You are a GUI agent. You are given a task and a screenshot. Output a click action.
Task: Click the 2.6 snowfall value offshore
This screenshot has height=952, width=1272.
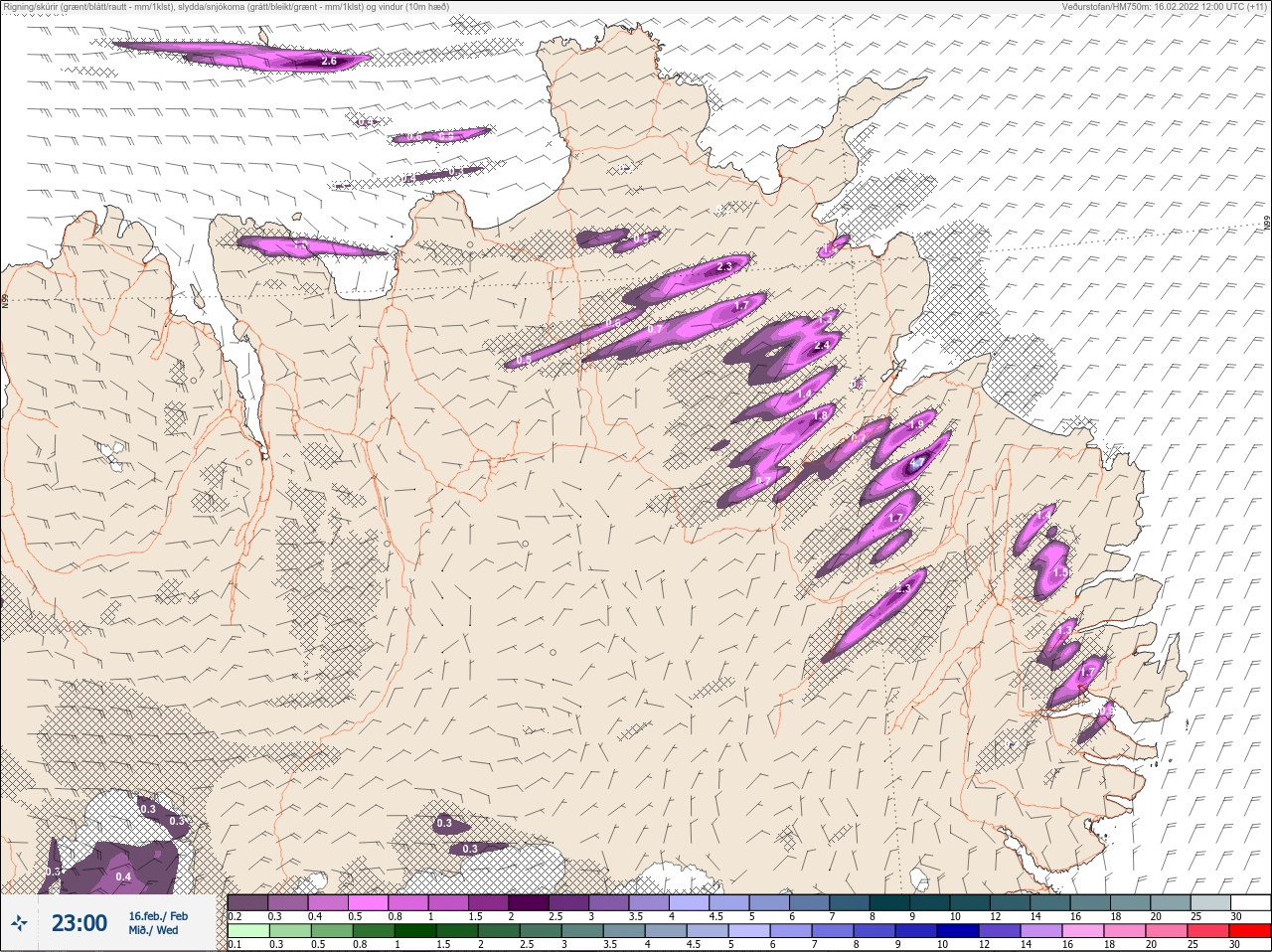(330, 62)
